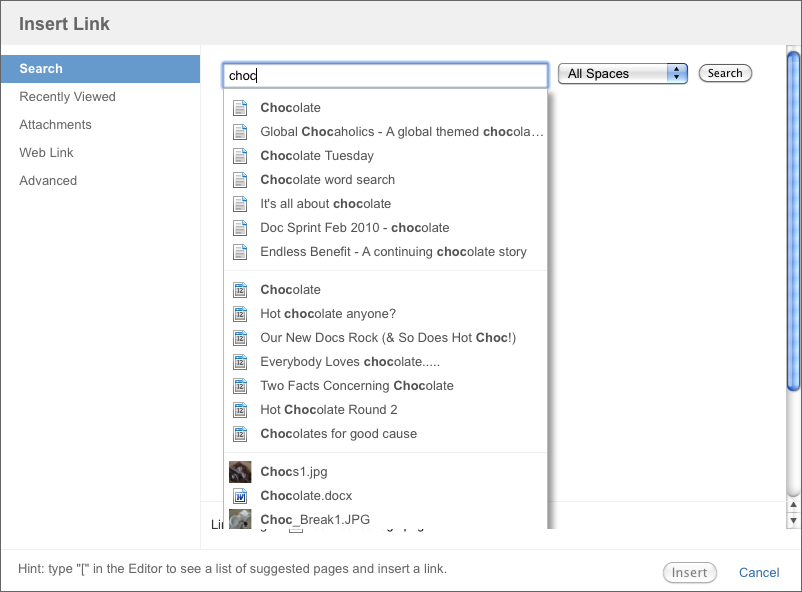
Task: Open the All Spaces dropdown
Action: [622, 74]
